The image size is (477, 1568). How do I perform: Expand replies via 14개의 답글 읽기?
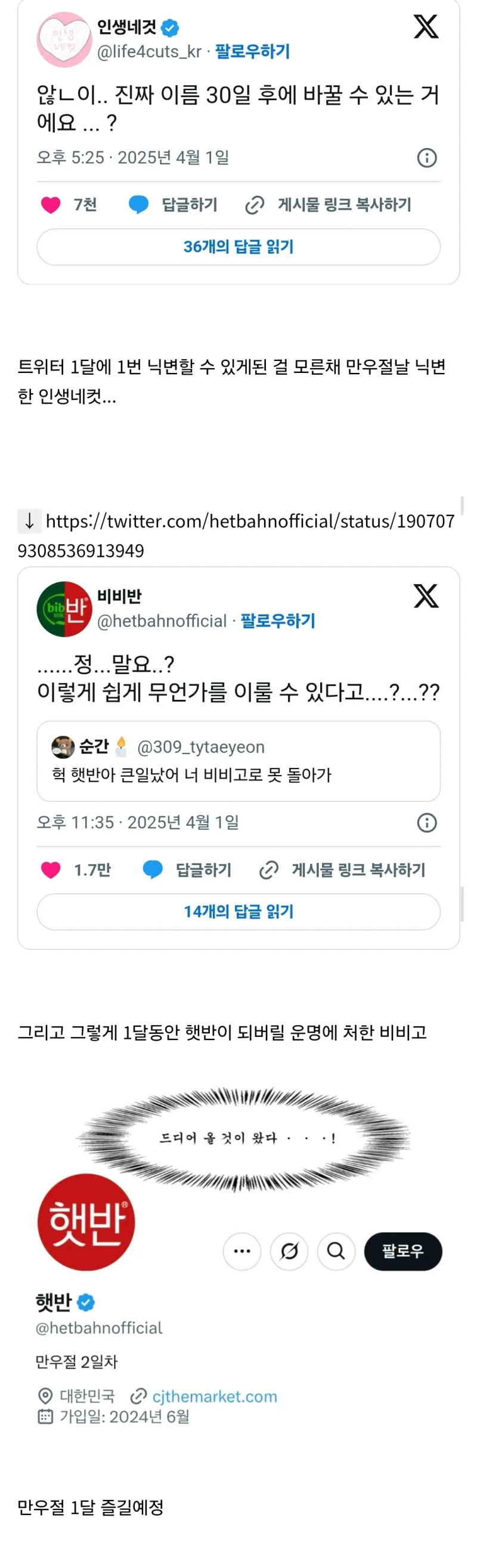click(238, 912)
